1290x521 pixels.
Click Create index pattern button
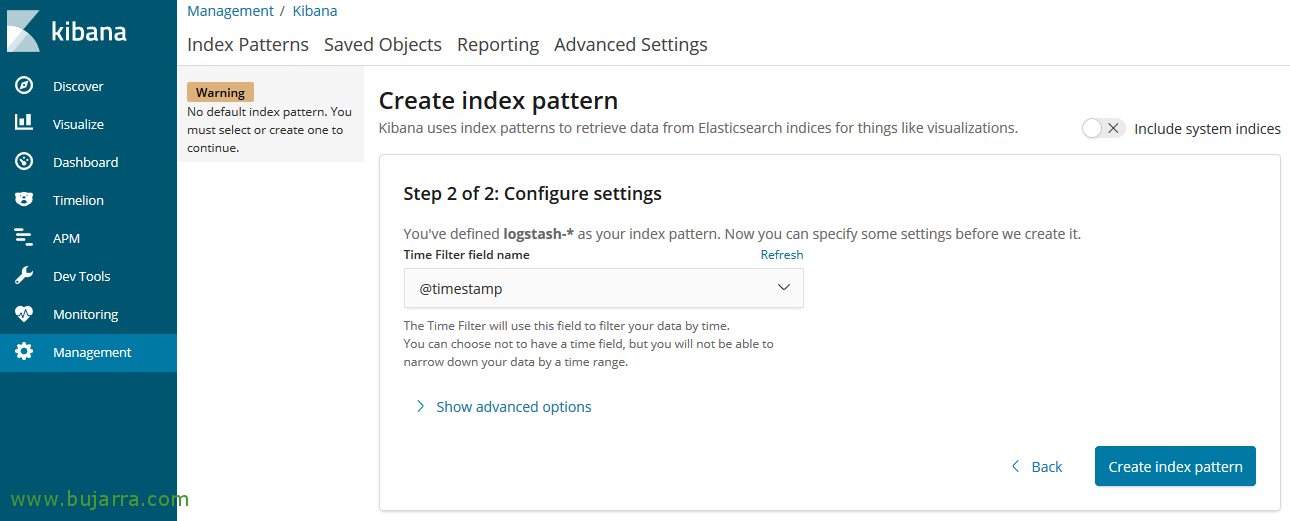(x=1174, y=466)
